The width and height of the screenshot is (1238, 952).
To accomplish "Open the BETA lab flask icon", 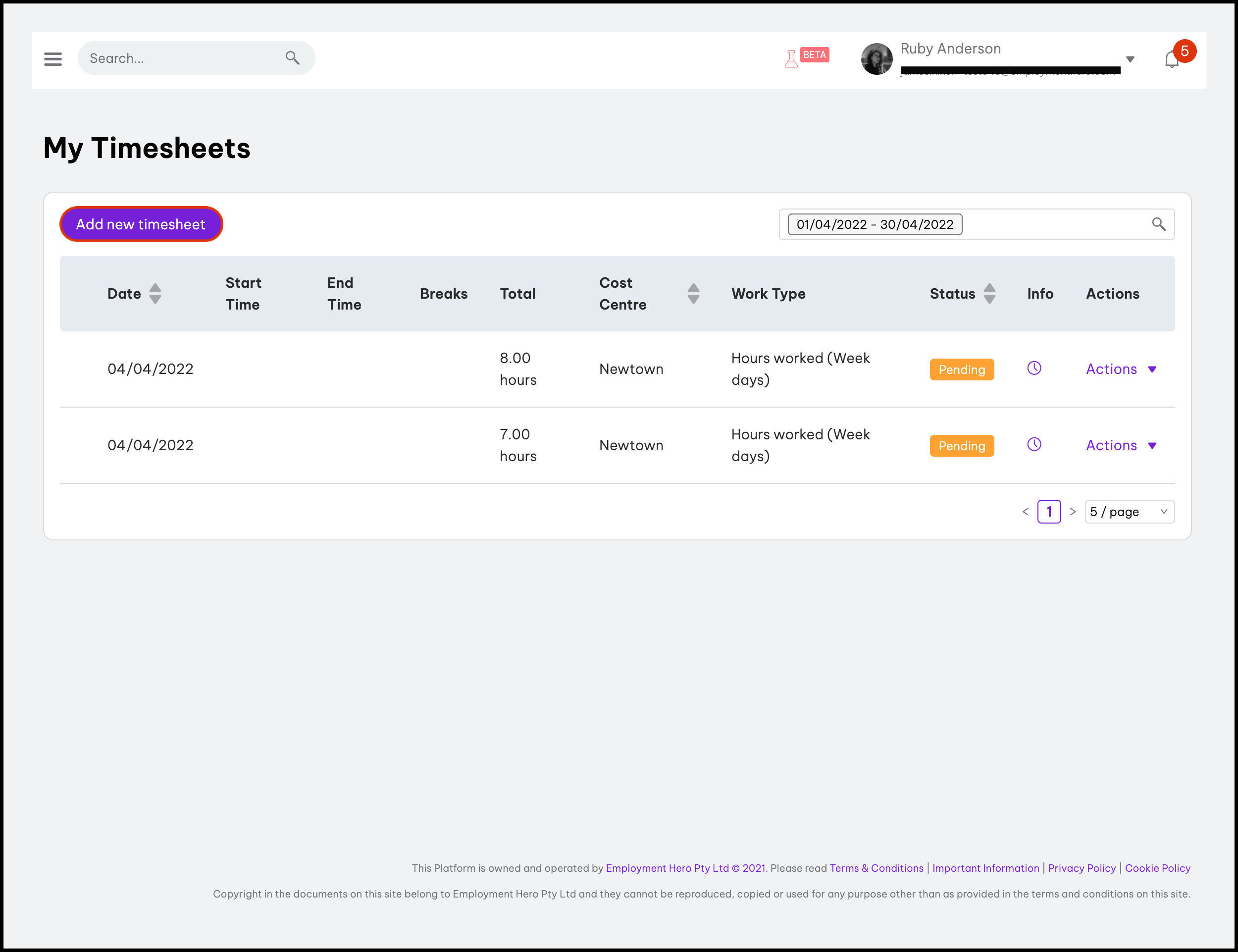I will (x=791, y=58).
